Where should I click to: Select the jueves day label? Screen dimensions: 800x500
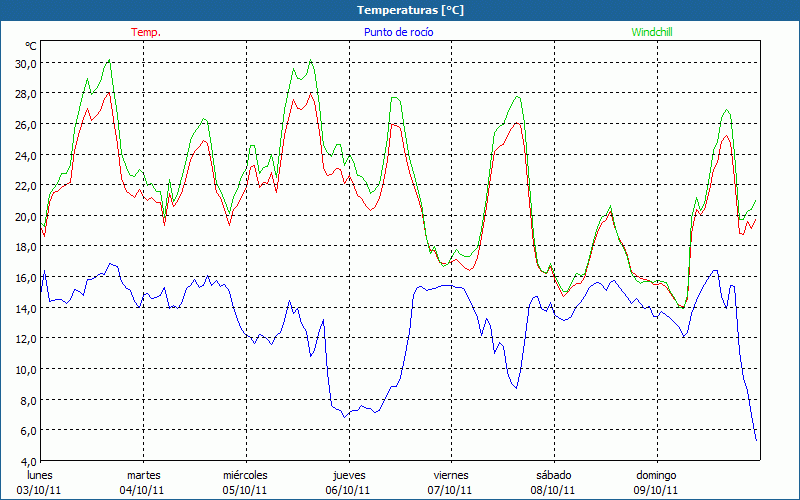point(348,475)
